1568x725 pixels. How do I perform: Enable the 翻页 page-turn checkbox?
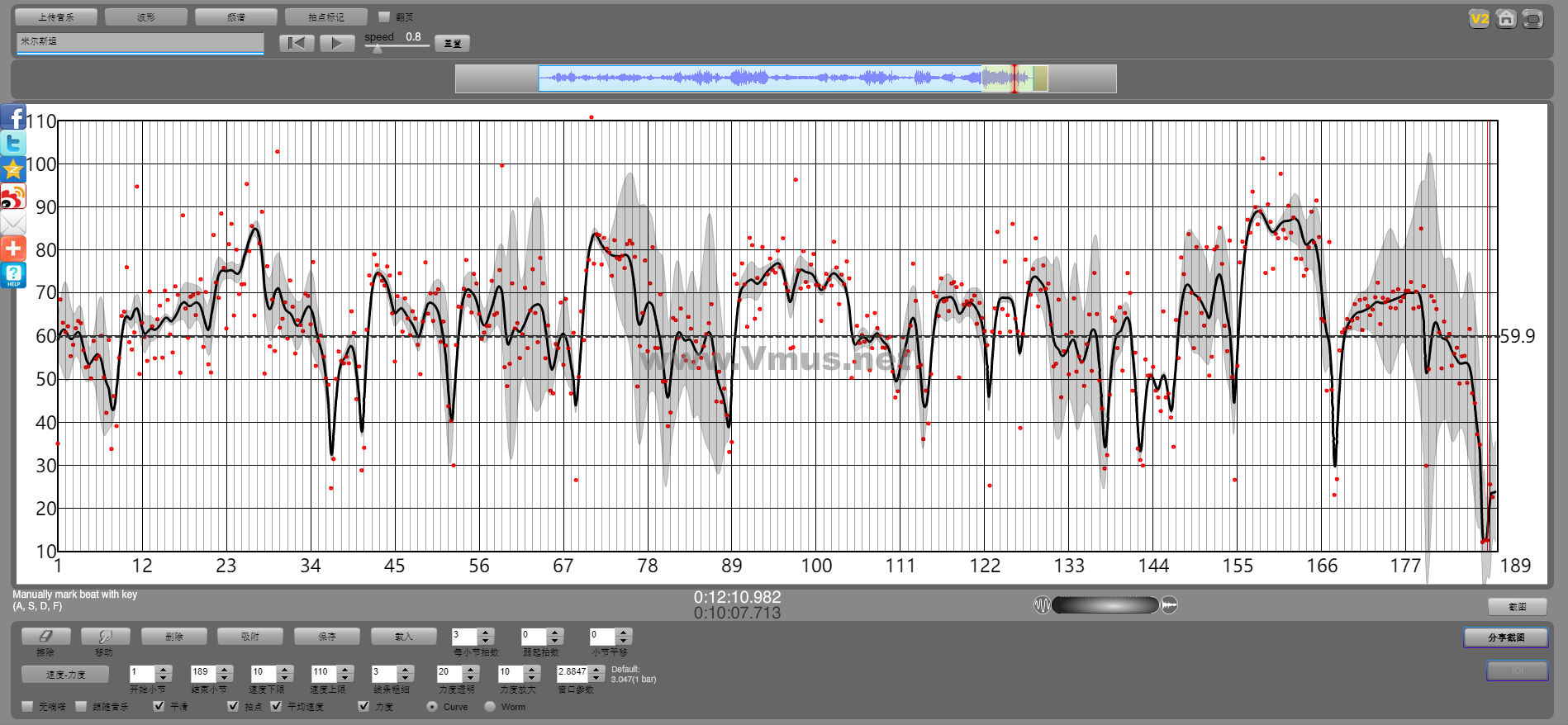(384, 17)
